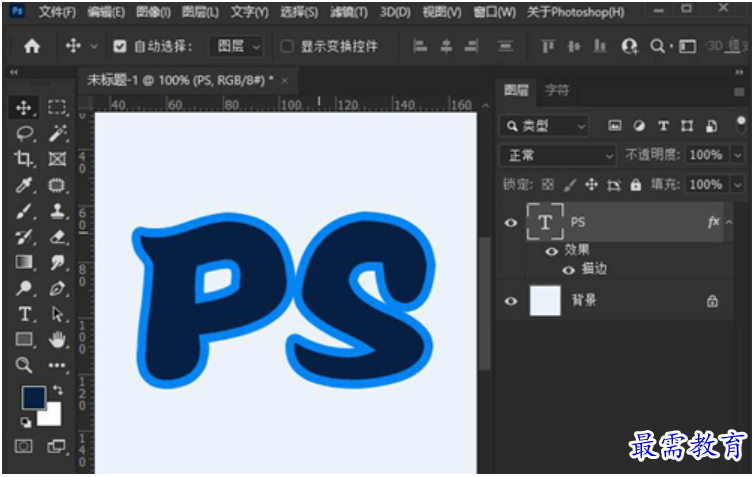Image resolution: width=753 pixels, height=477 pixels.
Task: Hide the 描边 stroke effect
Action: pos(569,270)
